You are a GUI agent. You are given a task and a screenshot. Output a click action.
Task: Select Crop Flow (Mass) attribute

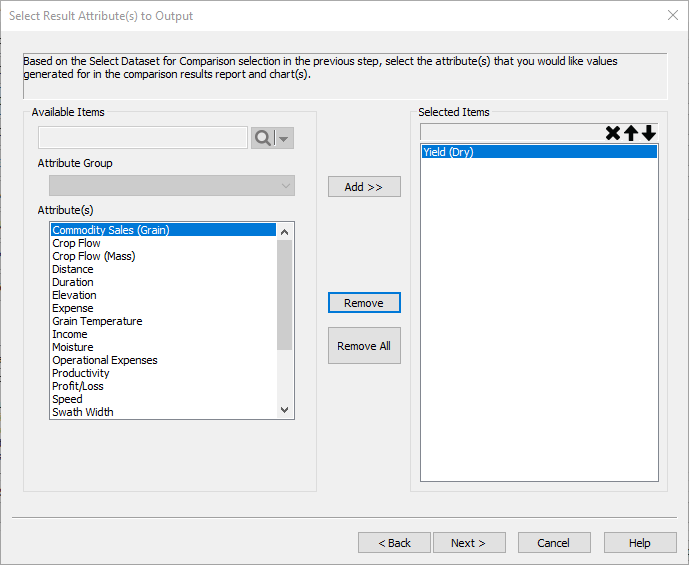coord(163,256)
